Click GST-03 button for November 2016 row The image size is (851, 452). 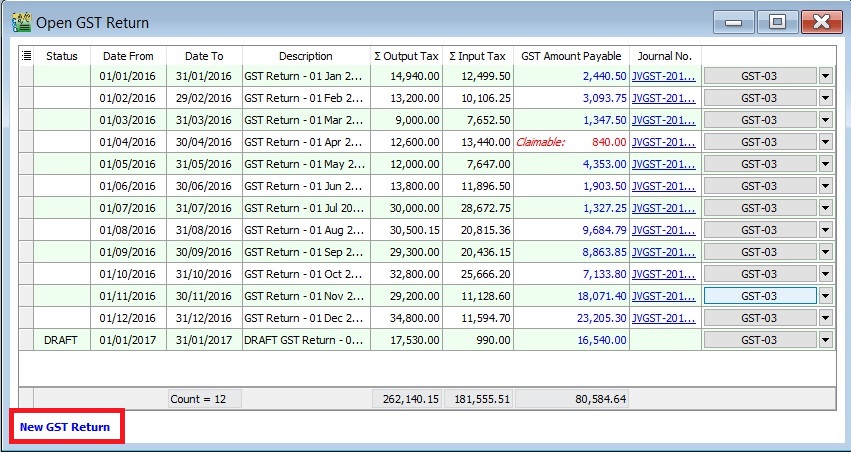pos(759,296)
